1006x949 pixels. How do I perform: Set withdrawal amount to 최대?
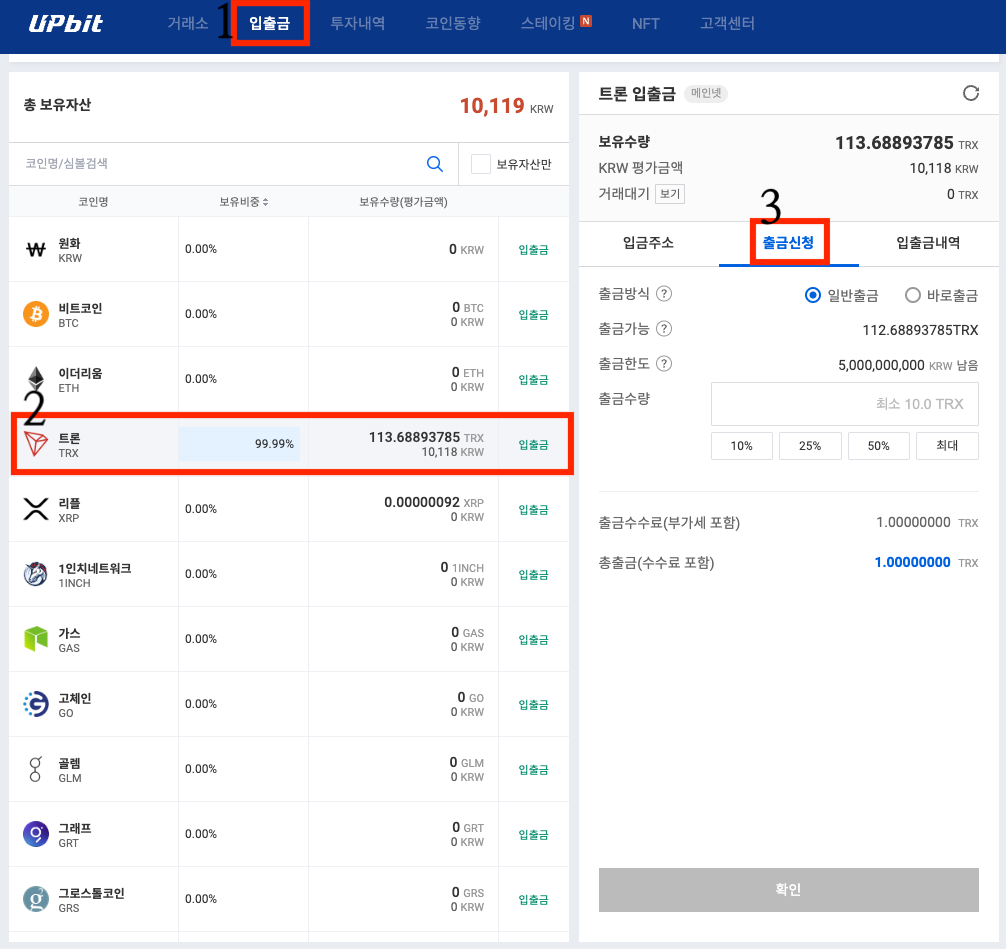947,446
